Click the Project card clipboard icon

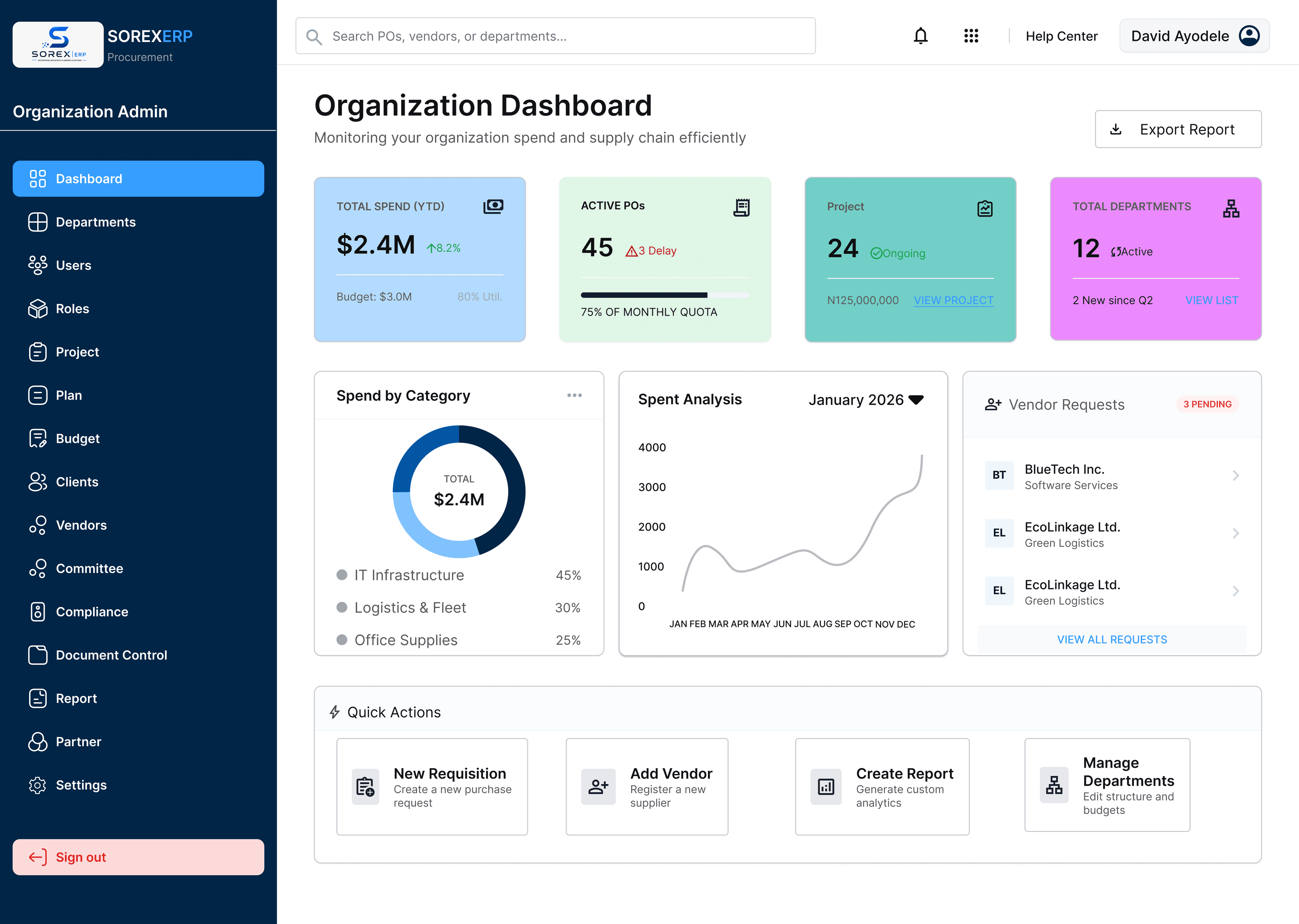[984, 208]
